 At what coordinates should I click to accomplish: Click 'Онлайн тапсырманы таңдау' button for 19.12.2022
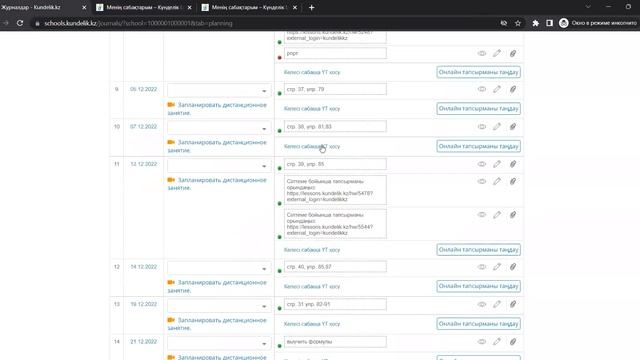[x=478, y=324]
